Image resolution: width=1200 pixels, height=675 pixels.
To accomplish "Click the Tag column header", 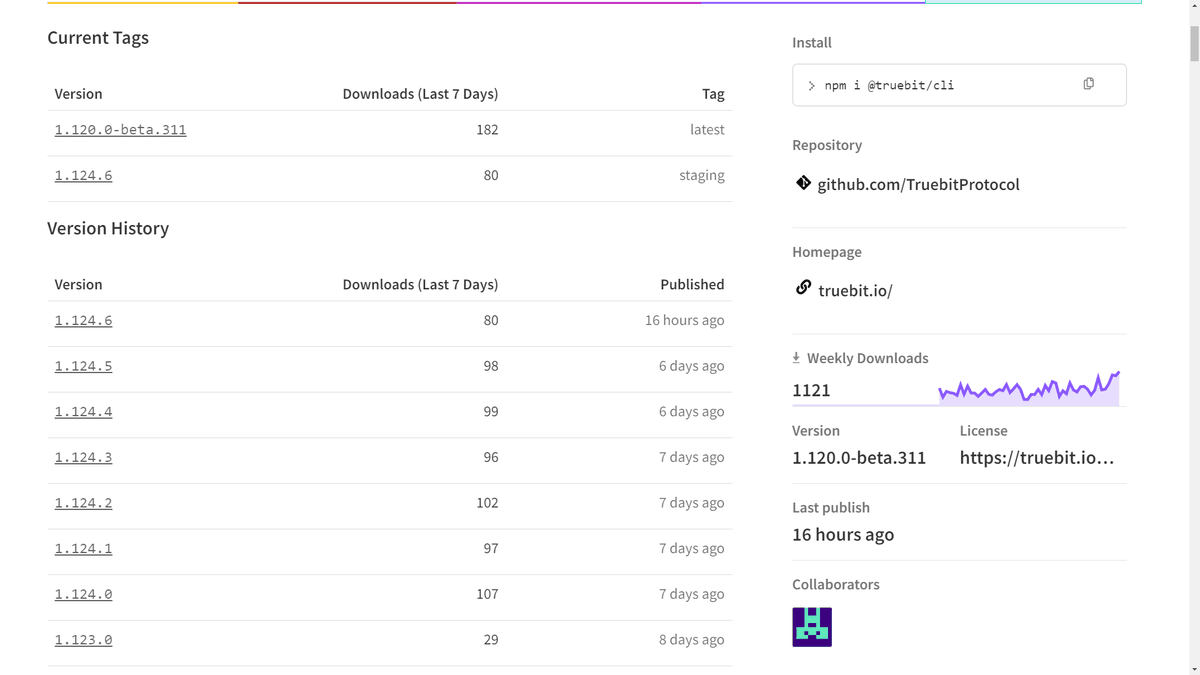I will [713, 94].
